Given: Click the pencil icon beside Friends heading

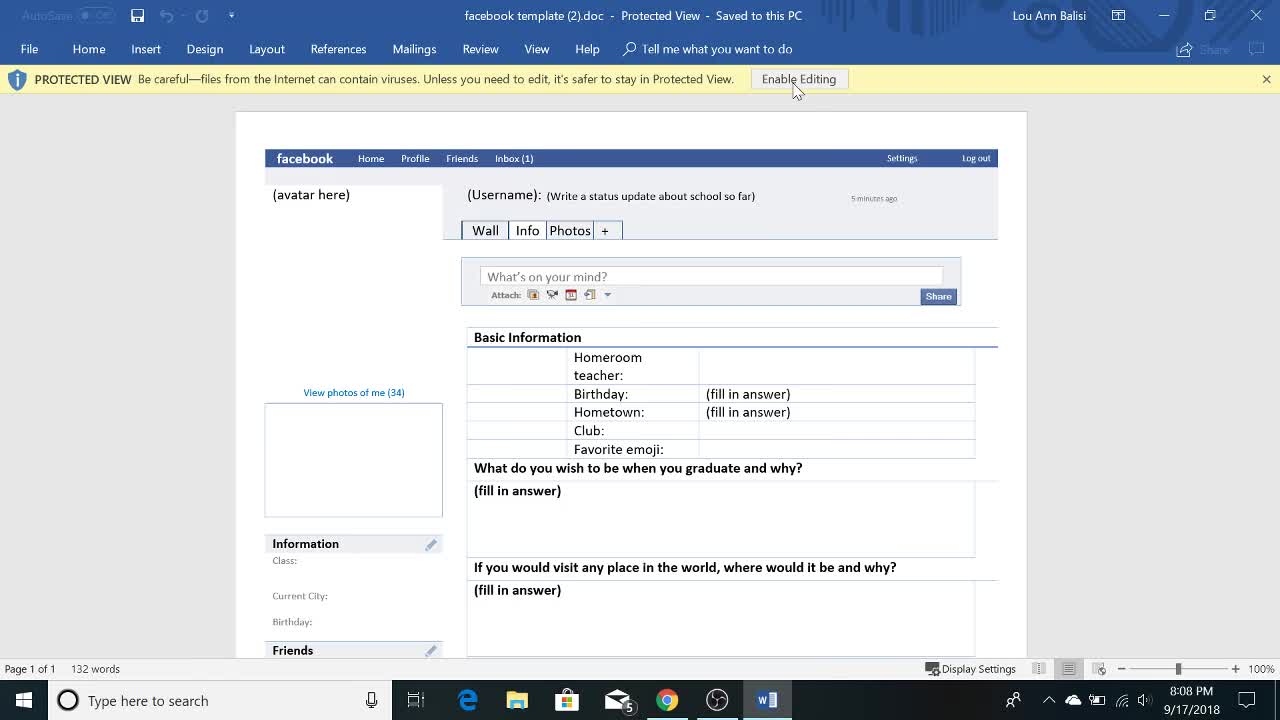Looking at the screenshot, I should 431,650.
